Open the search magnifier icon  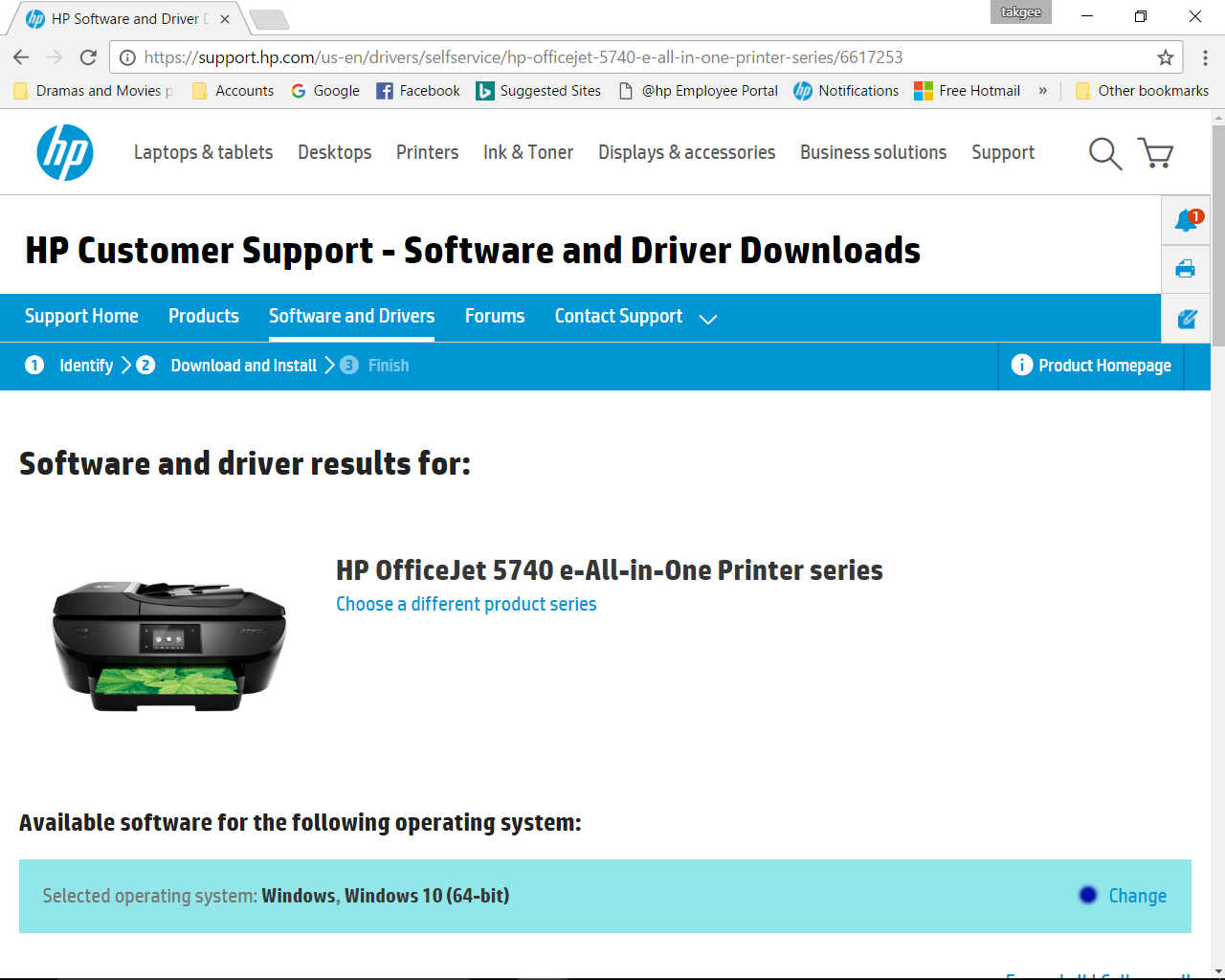click(x=1104, y=153)
